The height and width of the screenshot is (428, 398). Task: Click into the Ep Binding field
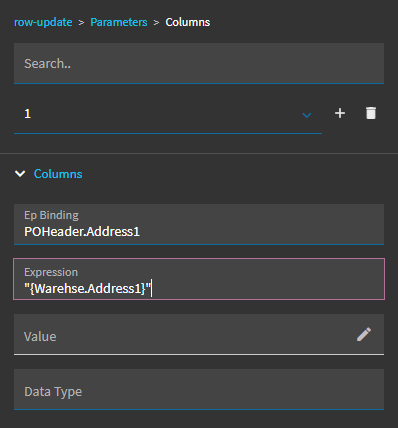(199, 224)
